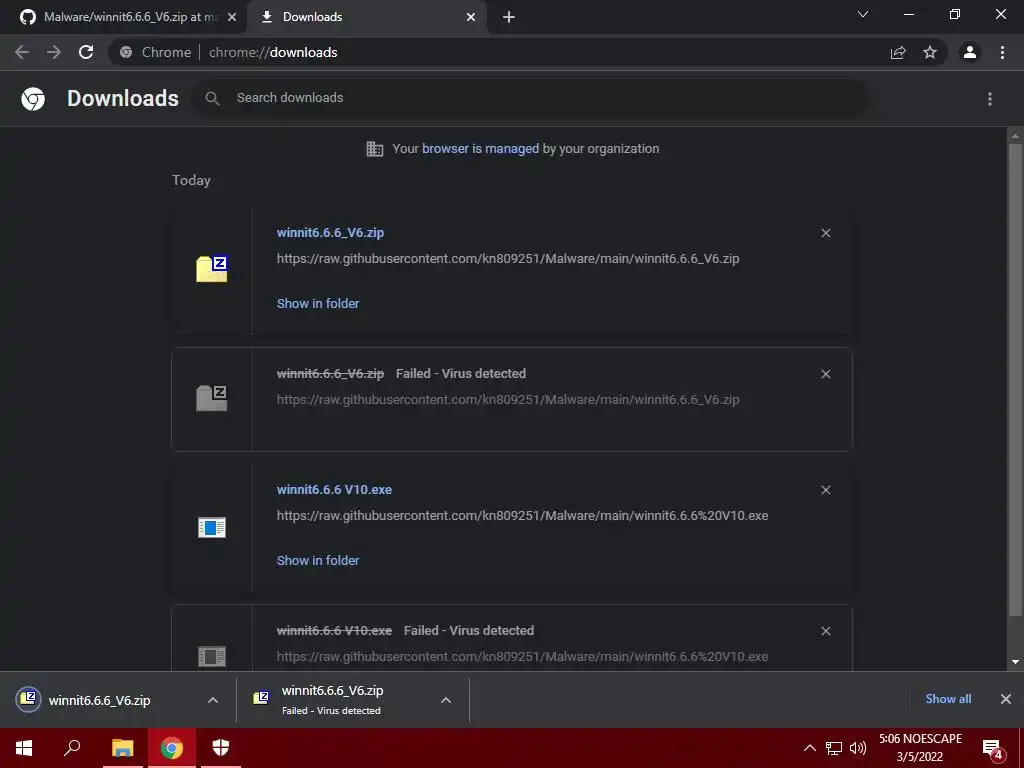Viewport: 1024px width, 768px height.
Task: Bookmark this page with the star icon
Action: [930, 52]
